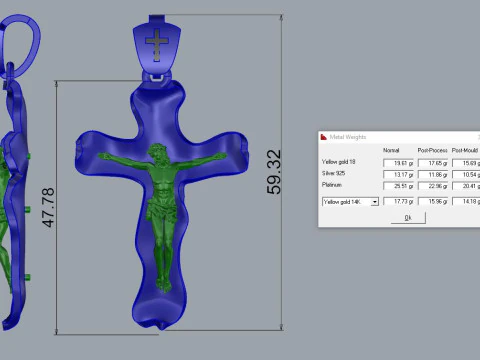This screenshot has height=360, width=480.
Task: Click the "Post-Process" column header
Action: (432, 150)
